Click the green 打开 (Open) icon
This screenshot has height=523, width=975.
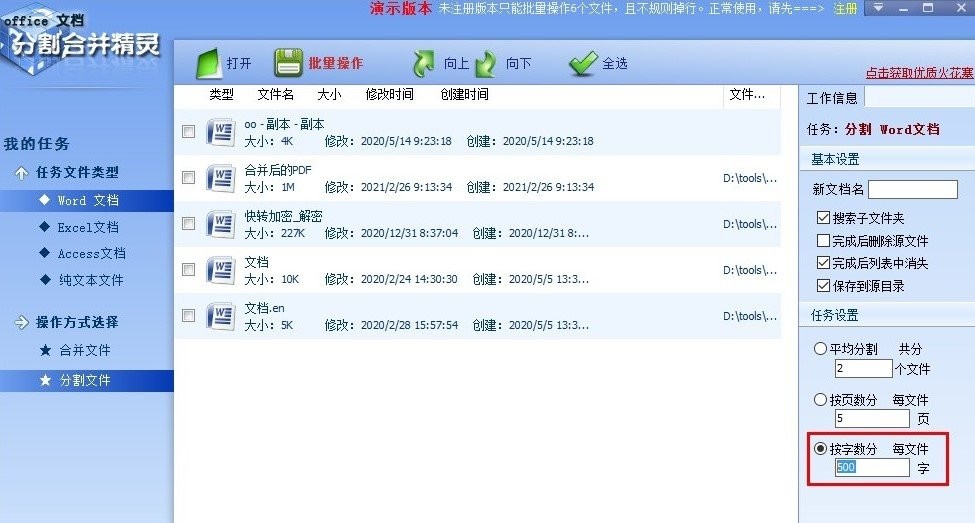[x=208, y=63]
